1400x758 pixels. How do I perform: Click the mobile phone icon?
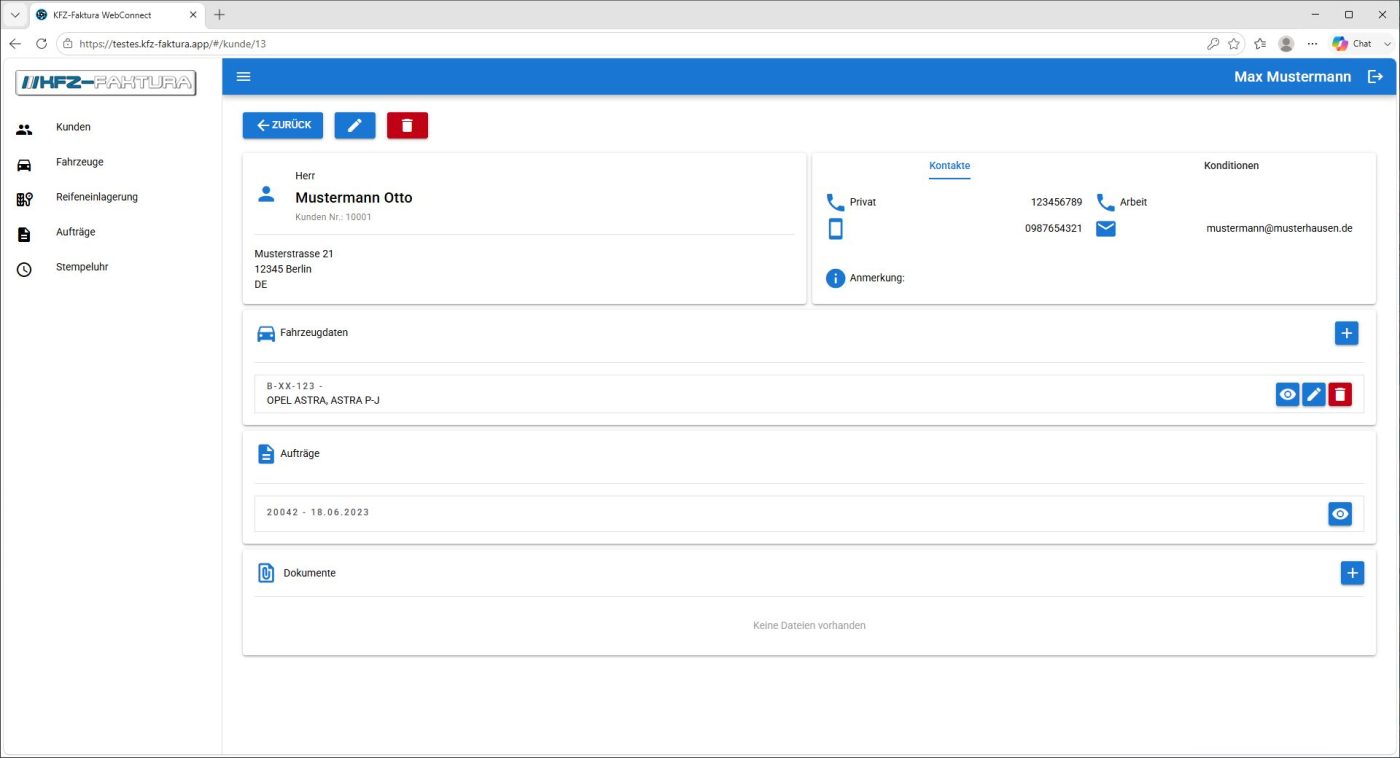coord(835,229)
